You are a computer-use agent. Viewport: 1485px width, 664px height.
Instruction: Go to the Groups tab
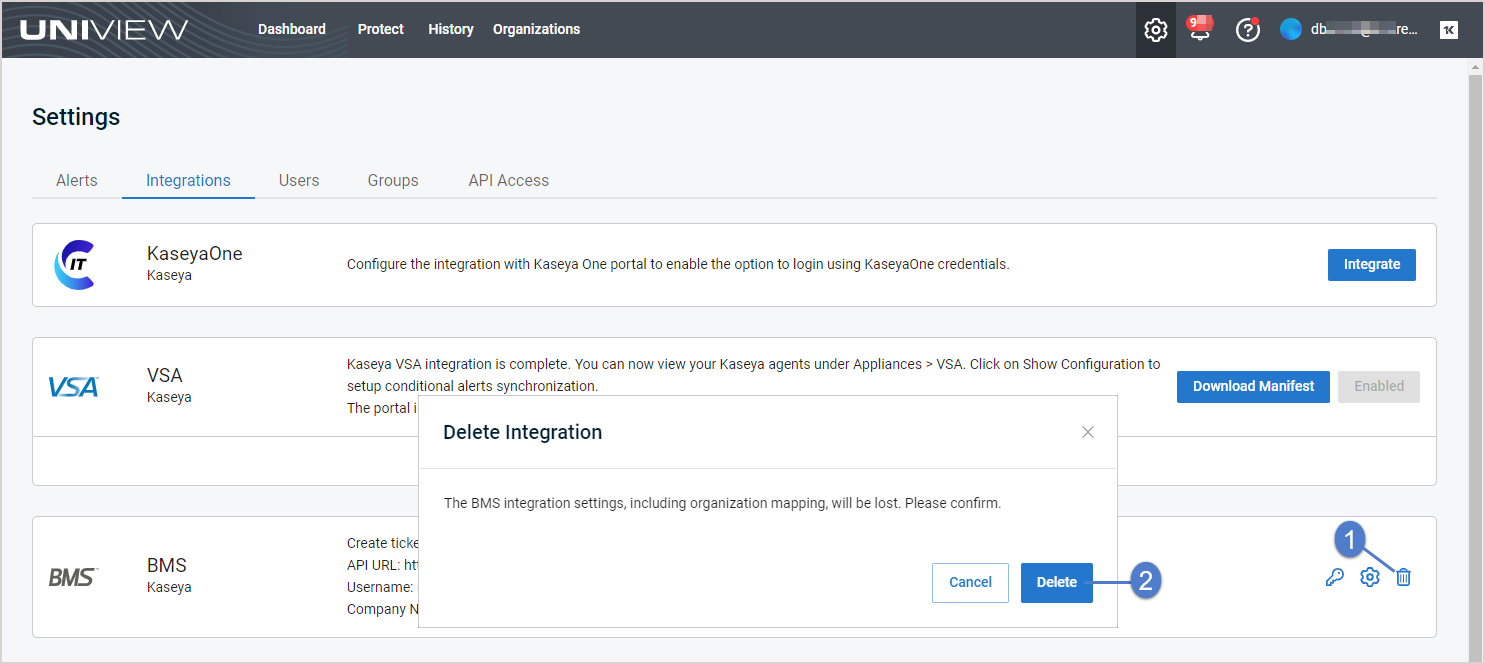(393, 181)
